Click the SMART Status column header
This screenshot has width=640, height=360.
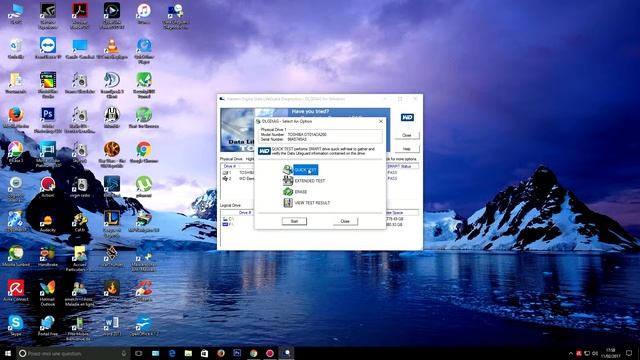coord(402,167)
